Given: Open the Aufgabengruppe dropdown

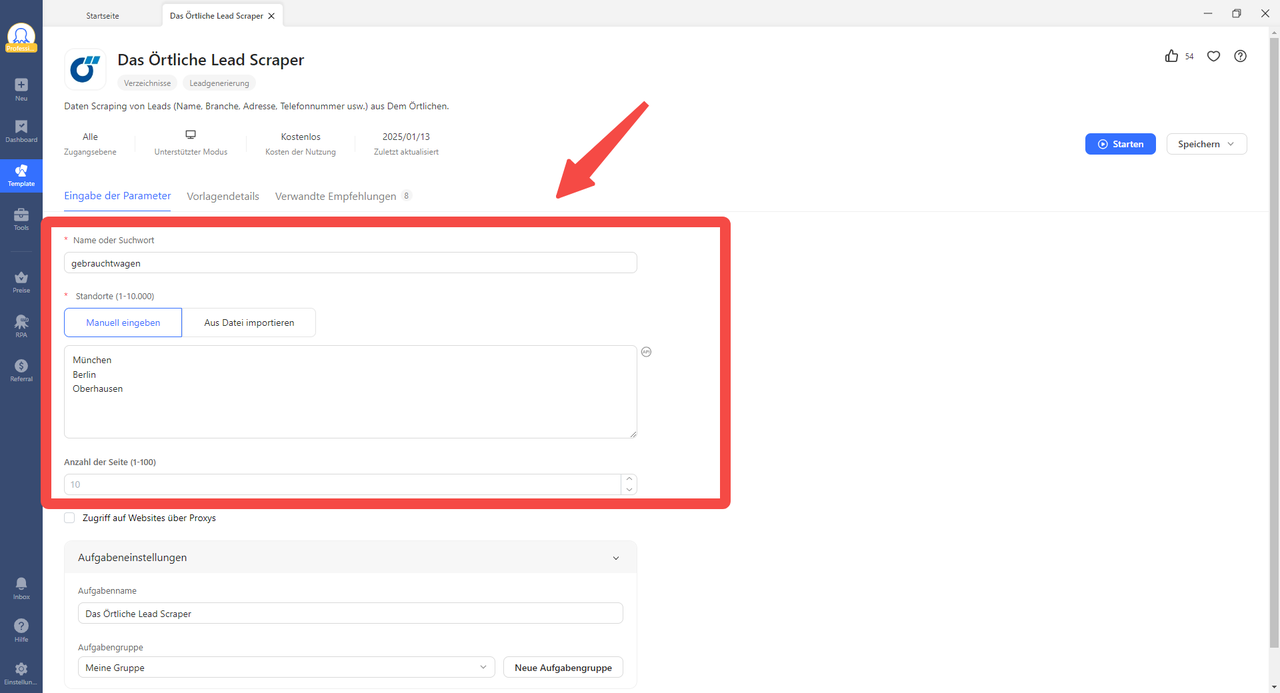Looking at the screenshot, I should (x=286, y=667).
